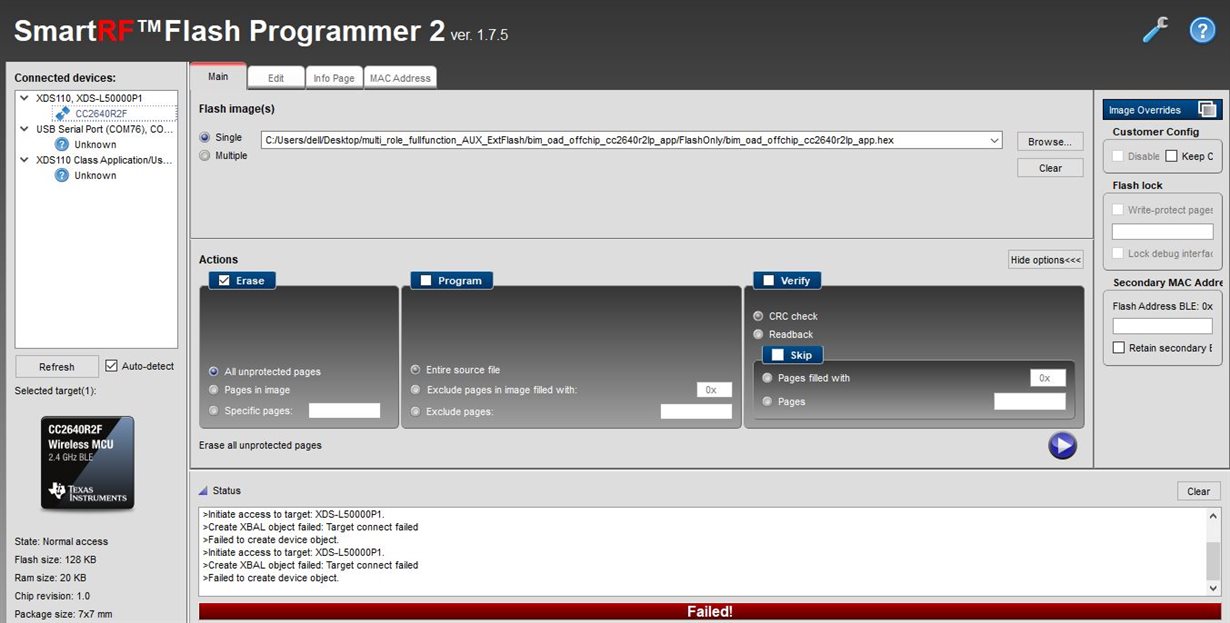This screenshot has height=623, width=1230.
Task: Switch to the Edit tab
Action: 276,78
